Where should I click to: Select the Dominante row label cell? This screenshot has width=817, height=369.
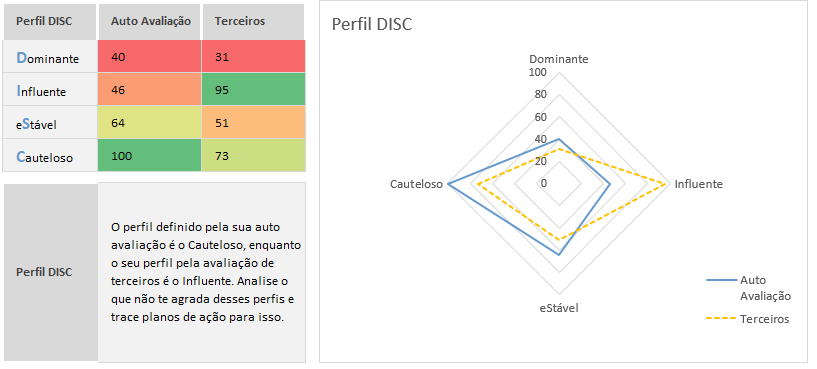[x=49, y=57]
